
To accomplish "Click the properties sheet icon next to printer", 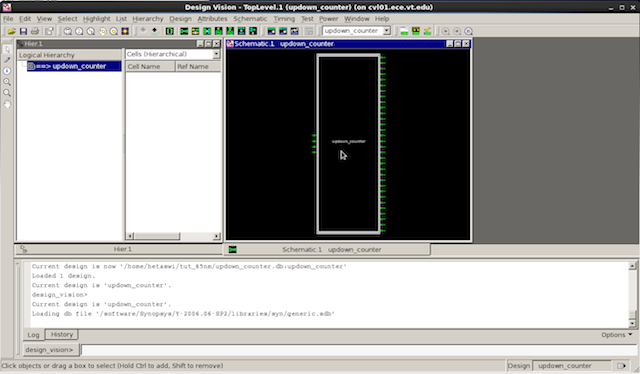I will tap(49, 31).
